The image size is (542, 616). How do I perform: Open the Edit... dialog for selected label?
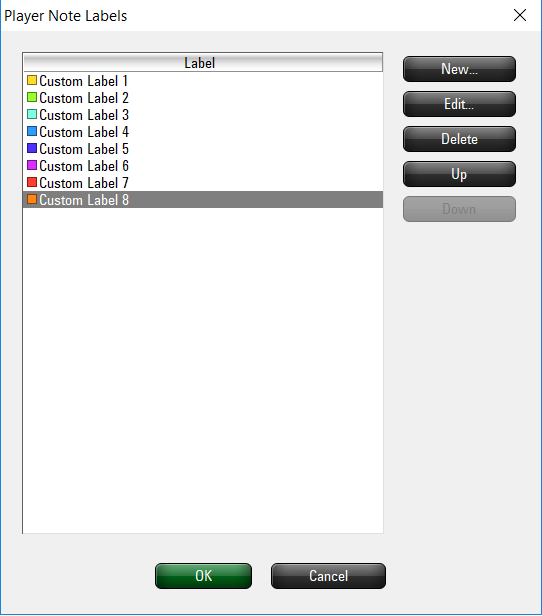tap(459, 104)
